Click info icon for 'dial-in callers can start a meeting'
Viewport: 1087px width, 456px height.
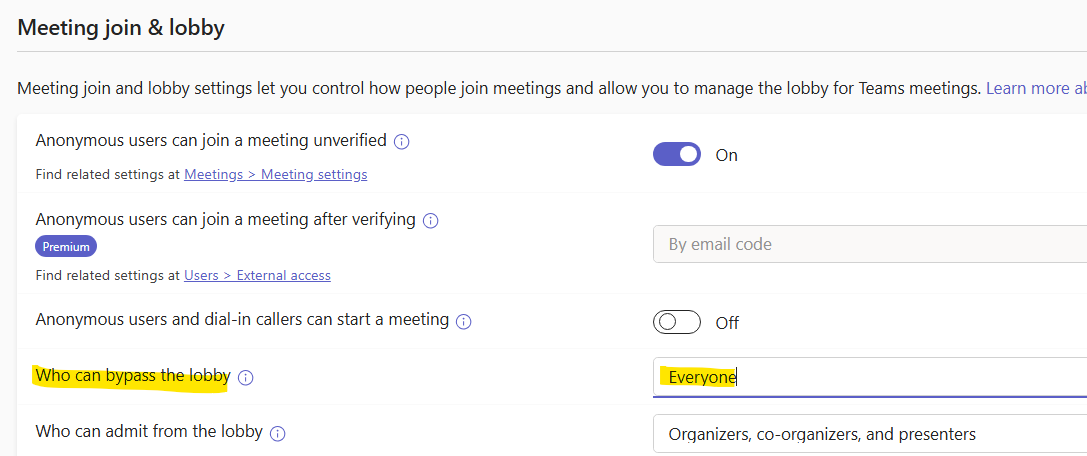click(463, 321)
